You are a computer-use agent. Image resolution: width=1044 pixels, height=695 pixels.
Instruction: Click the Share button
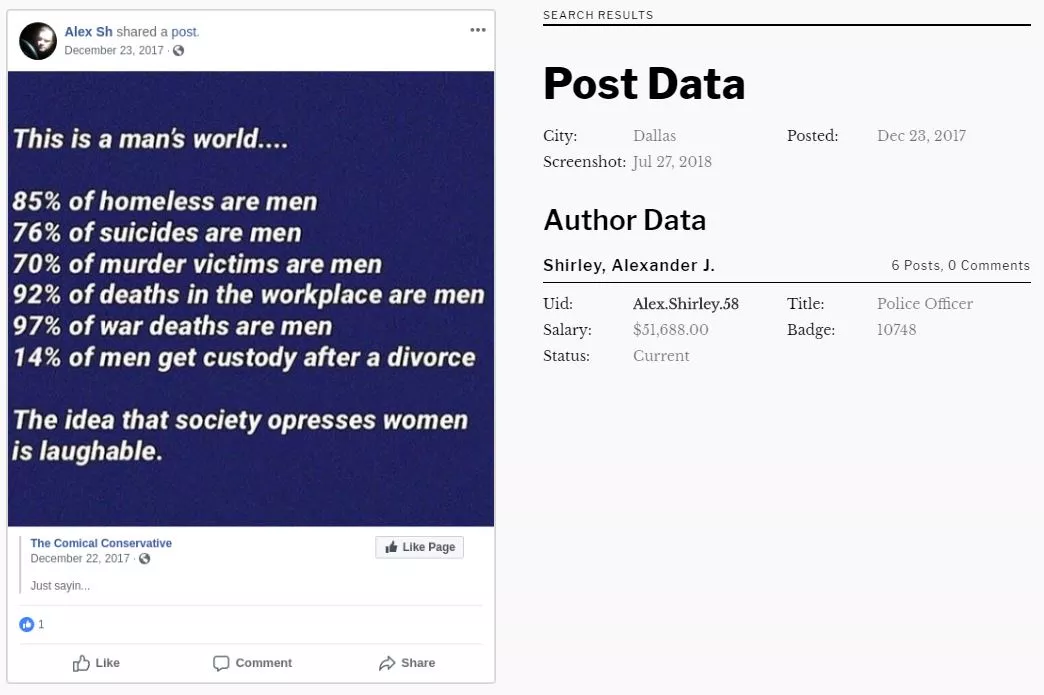point(407,663)
